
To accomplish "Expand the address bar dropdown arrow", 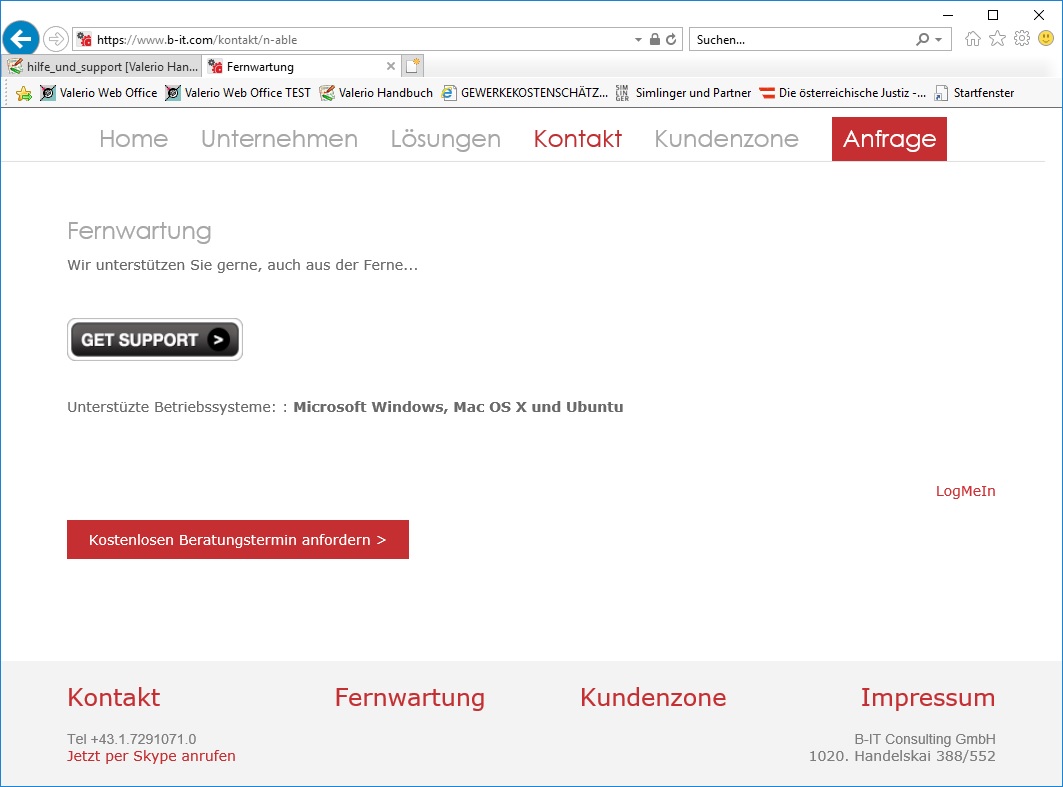I will 639,40.
